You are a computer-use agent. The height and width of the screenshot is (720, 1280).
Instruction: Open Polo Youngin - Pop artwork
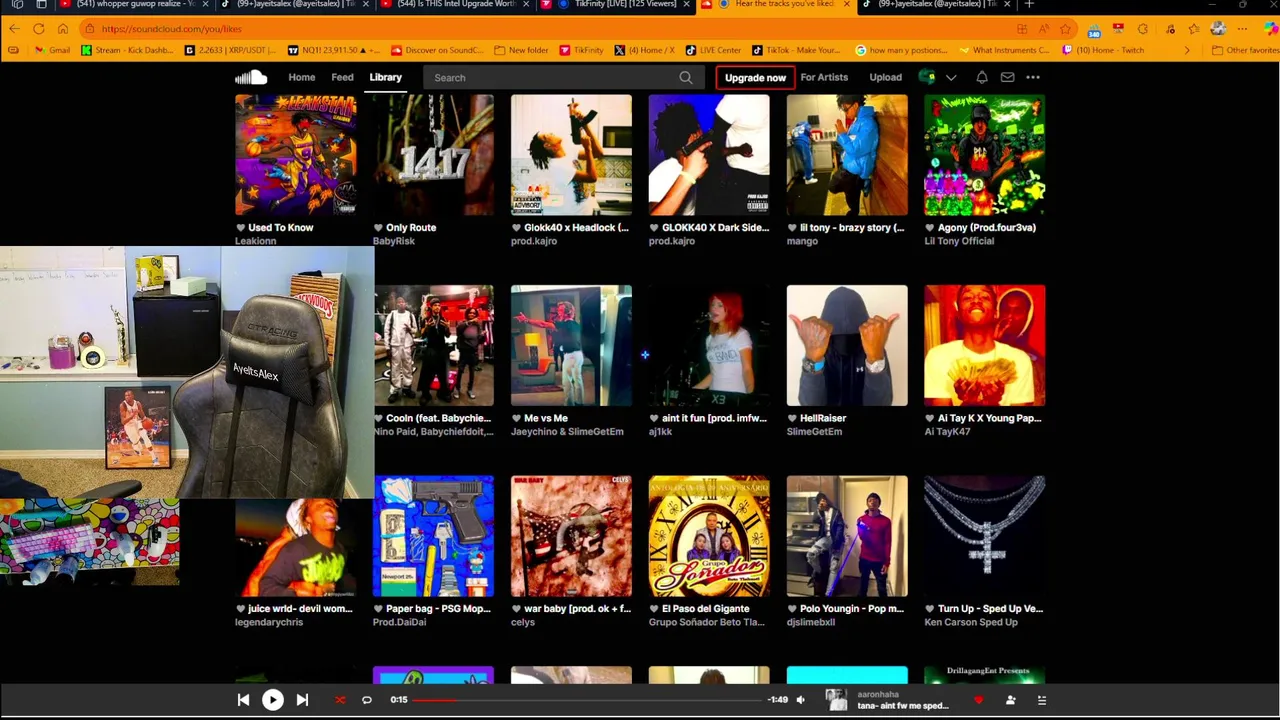[x=847, y=536]
